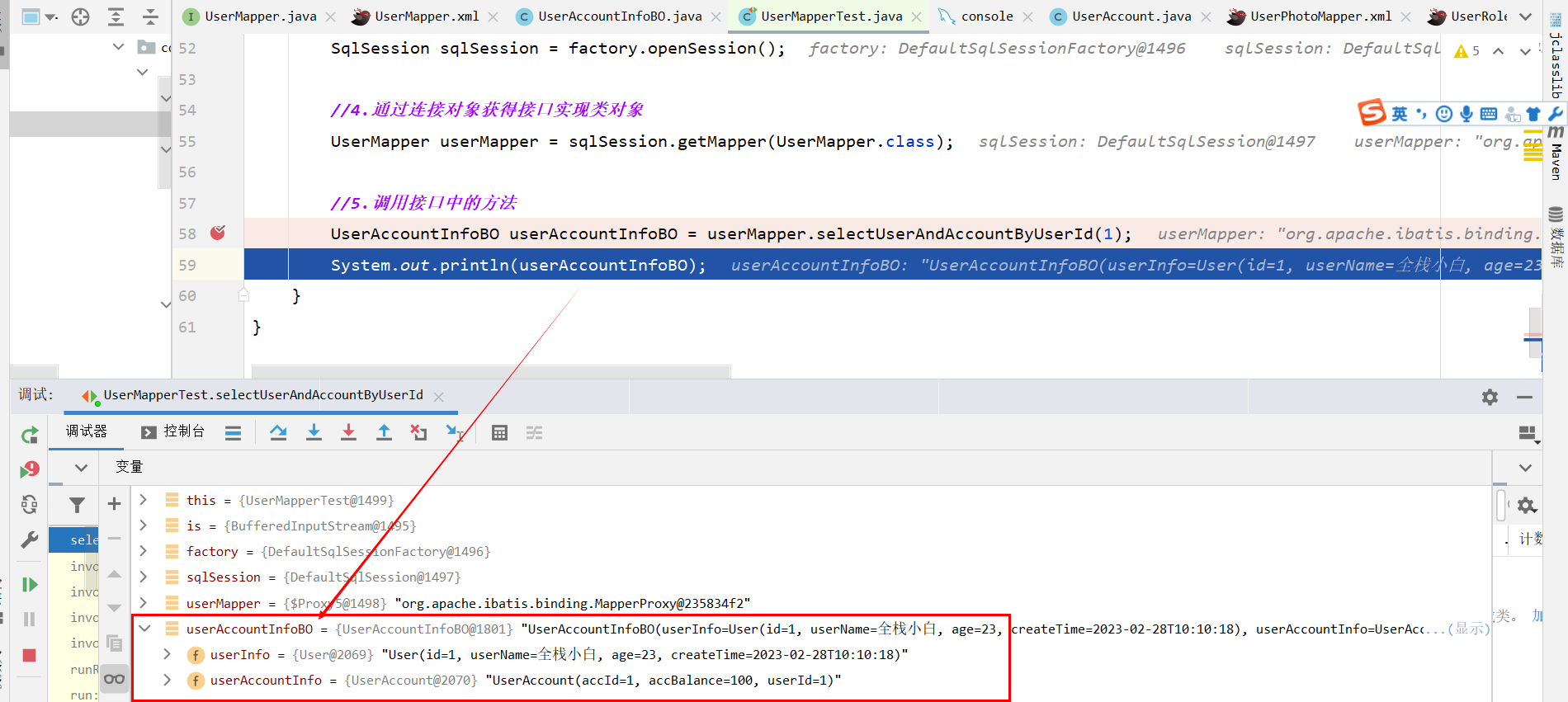Collapse the userAccountInfoBO variable node
The width and height of the screenshot is (1568, 702).
pos(145,629)
